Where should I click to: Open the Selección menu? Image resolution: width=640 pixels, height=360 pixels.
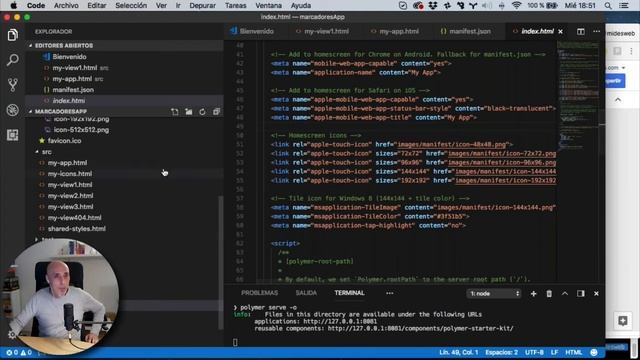[131, 6]
